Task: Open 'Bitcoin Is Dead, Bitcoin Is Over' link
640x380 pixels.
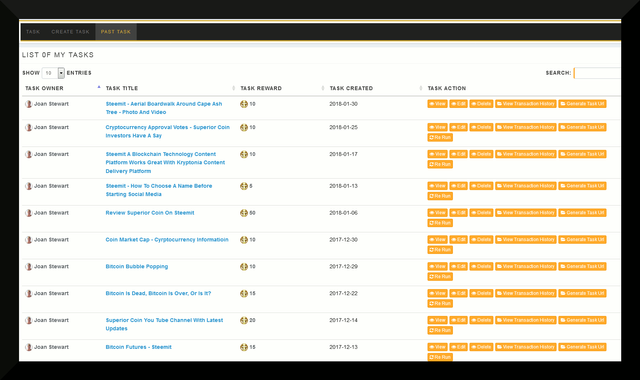Action: [x=158, y=293]
